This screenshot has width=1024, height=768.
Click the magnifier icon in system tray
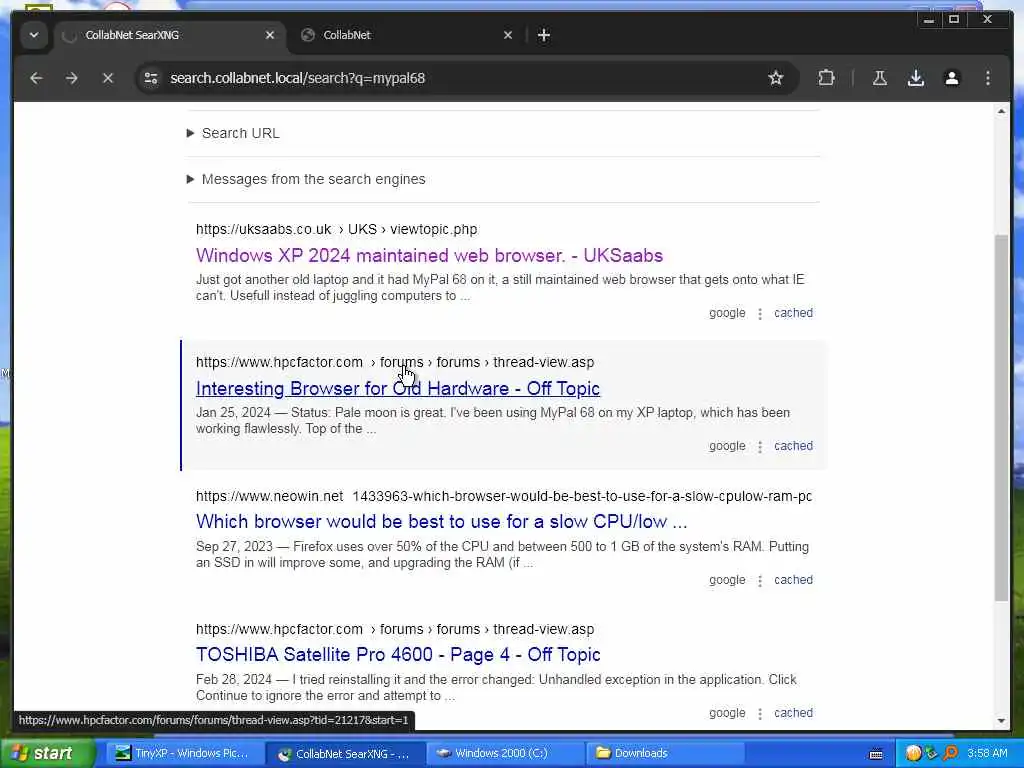(950, 754)
